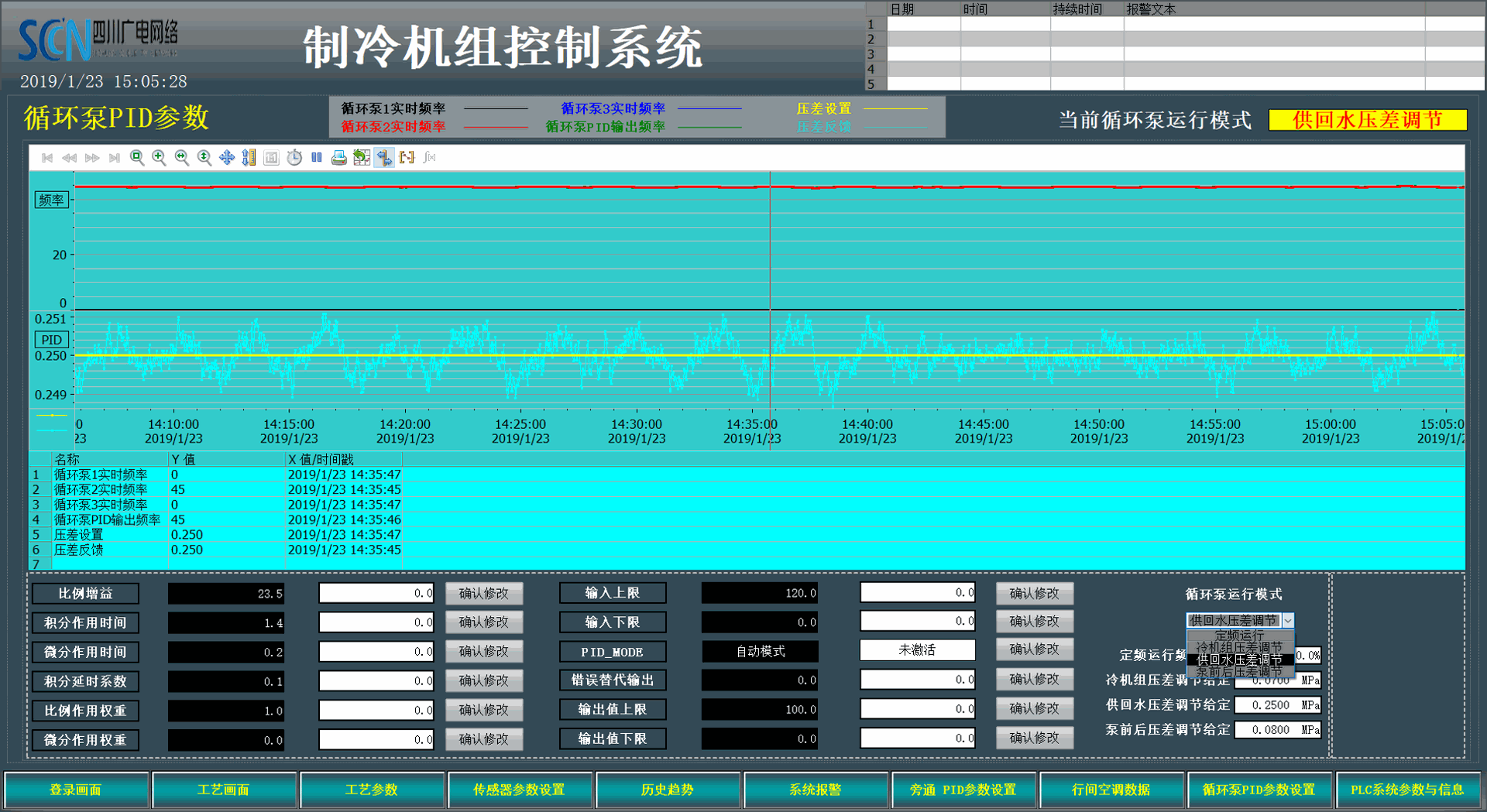The image size is (1487, 812).
Task: Click 确认修改 button for 输出值下限
Action: click(1034, 738)
